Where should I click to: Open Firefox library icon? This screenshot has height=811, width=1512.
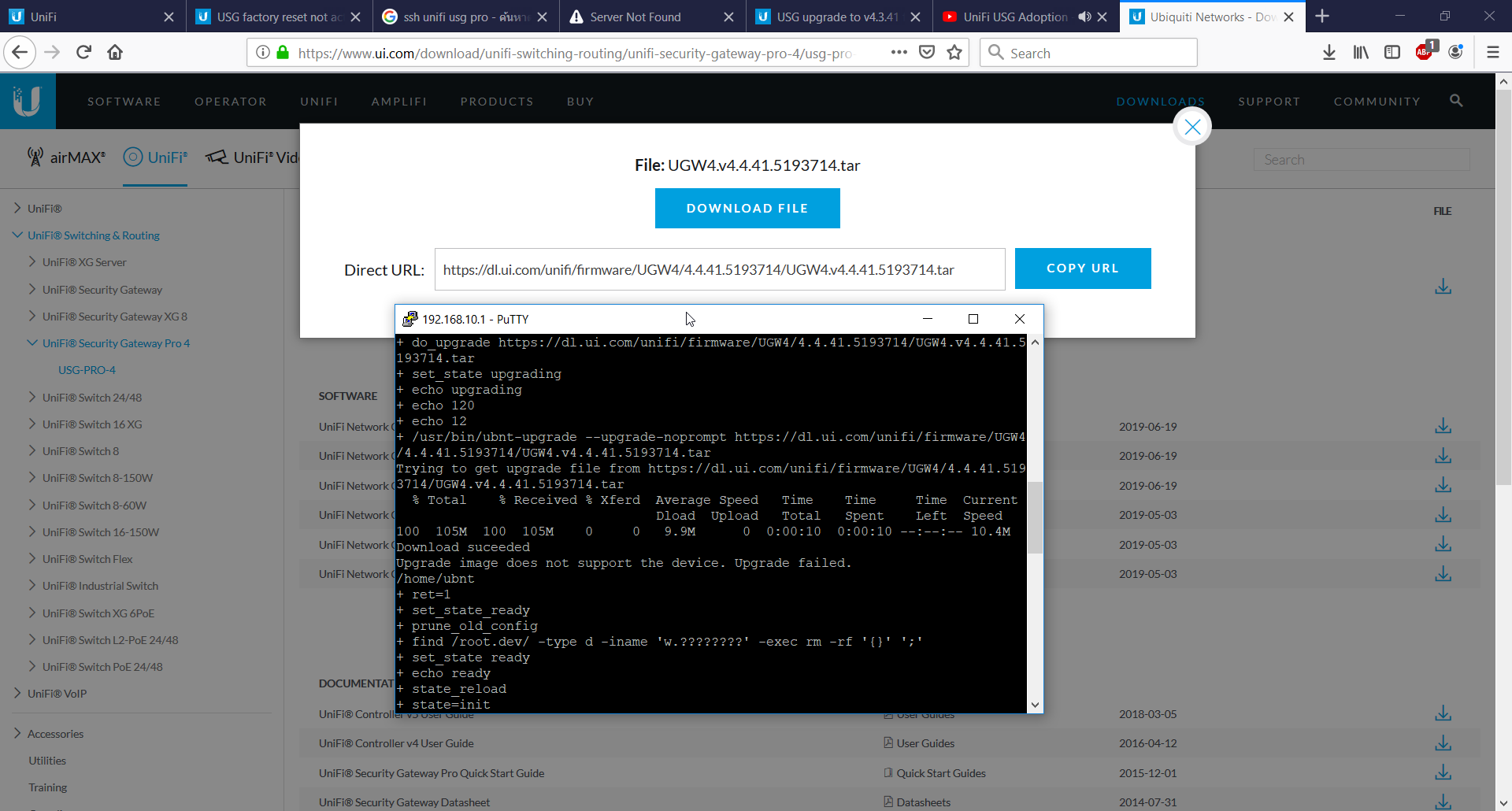click(1361, 53)
